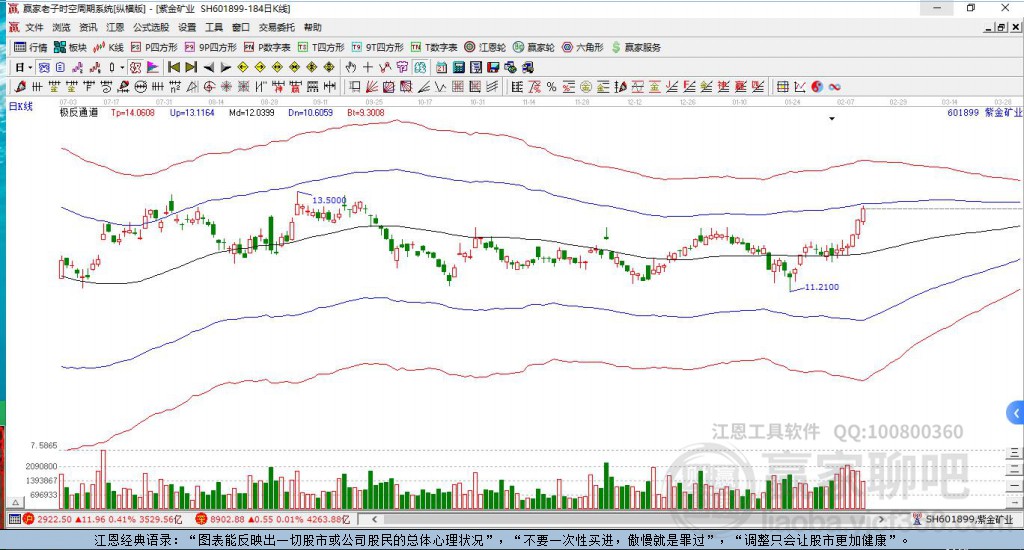1024x550 pixels.
Task: Click the 601899 紫金矿业 label top right
Action: click(x=984, y=112)
